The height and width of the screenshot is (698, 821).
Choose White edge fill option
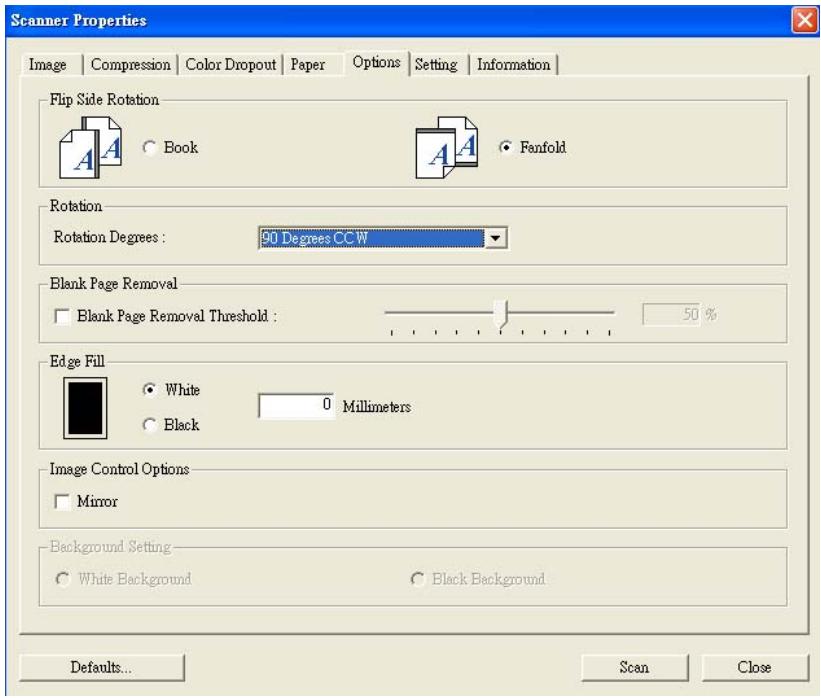150,390
